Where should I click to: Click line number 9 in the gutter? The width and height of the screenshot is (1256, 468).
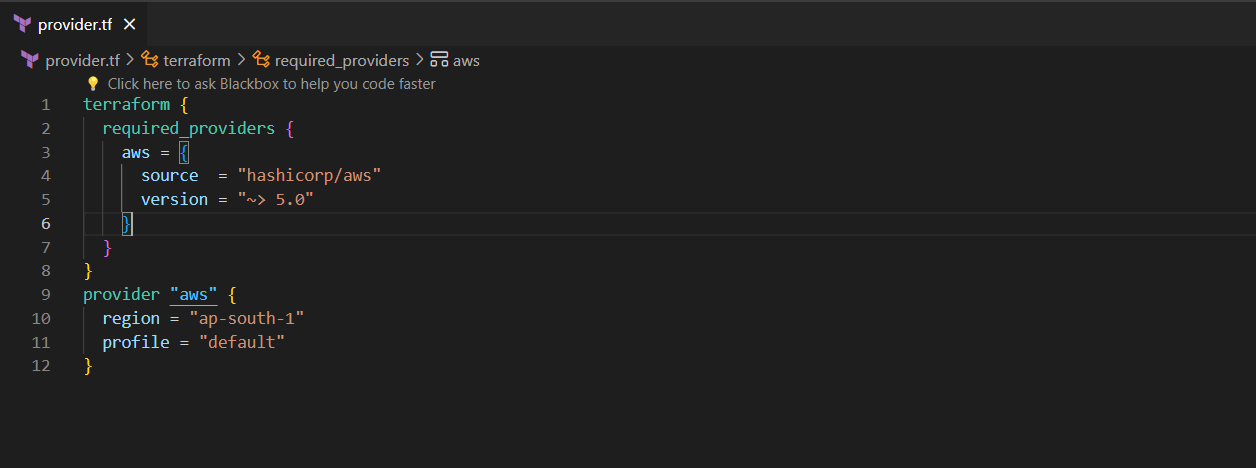(x=46, y=295)
